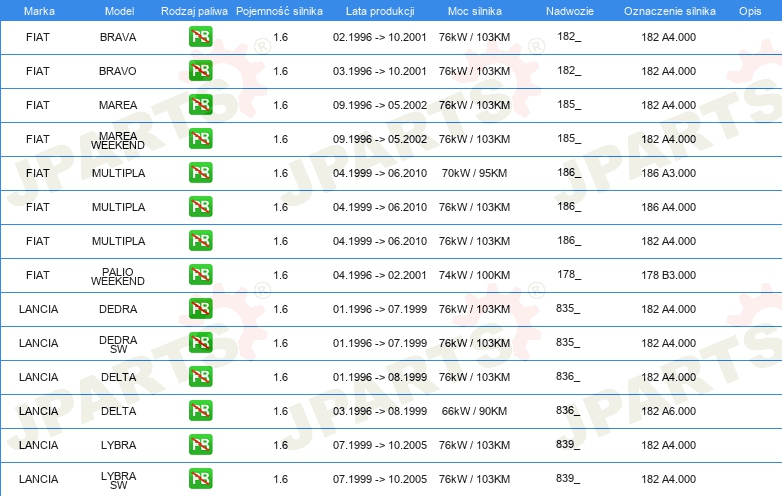Click the 03.1996 -> 10.2001 production years
This screenshot has height=496, width=782.
pos(380,71)
